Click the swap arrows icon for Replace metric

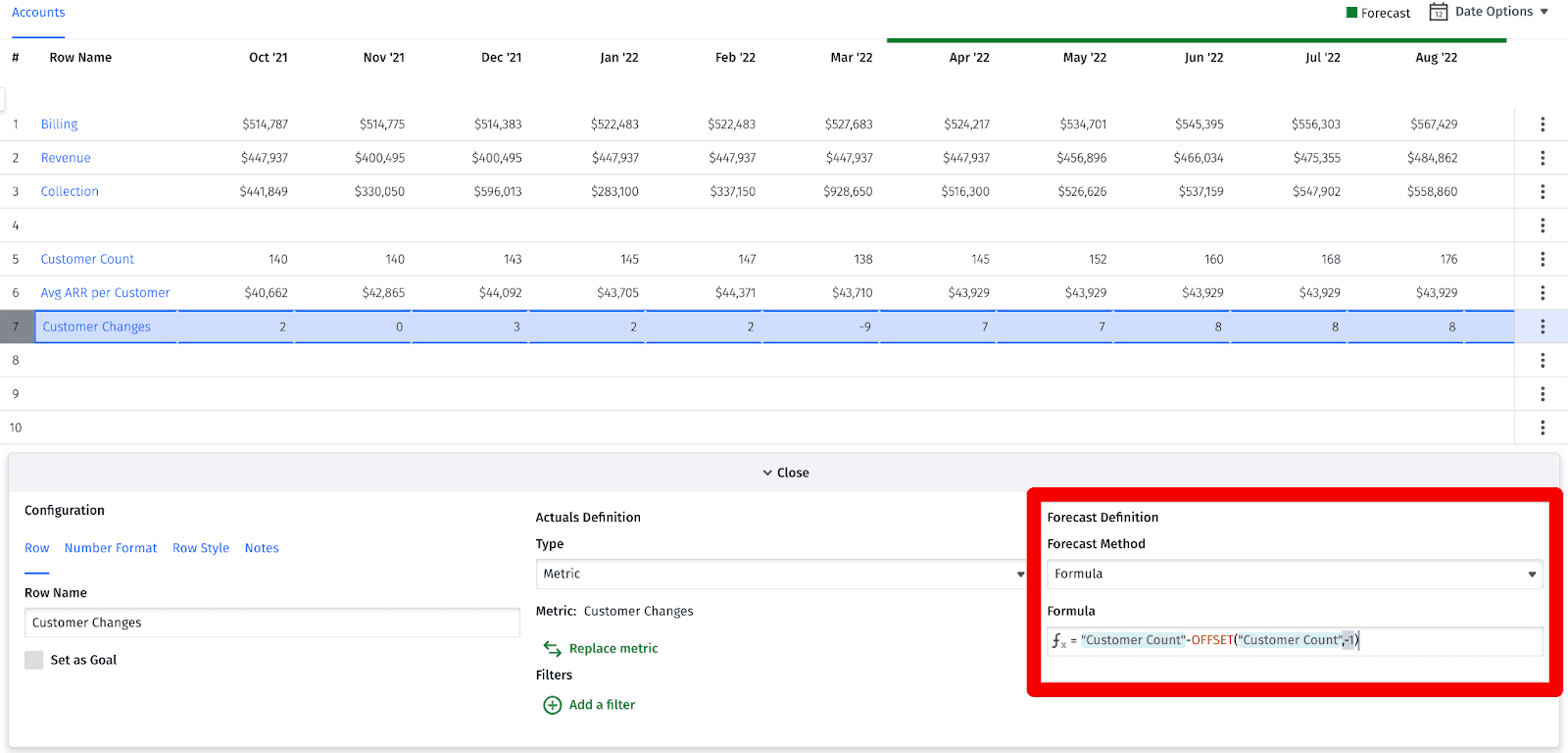[x=553, y=648]
